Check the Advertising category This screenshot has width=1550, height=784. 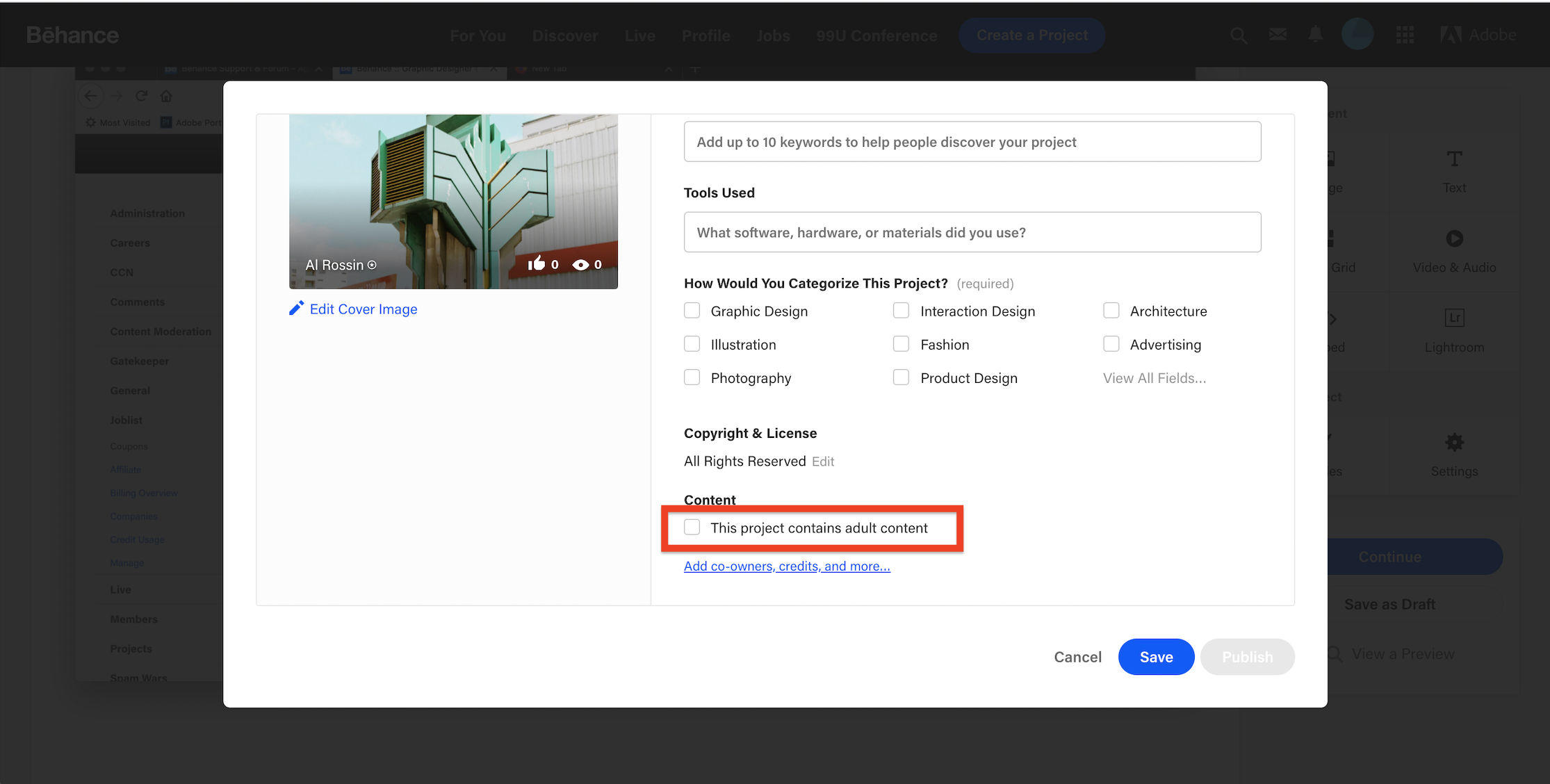[x=1111, y=344]
